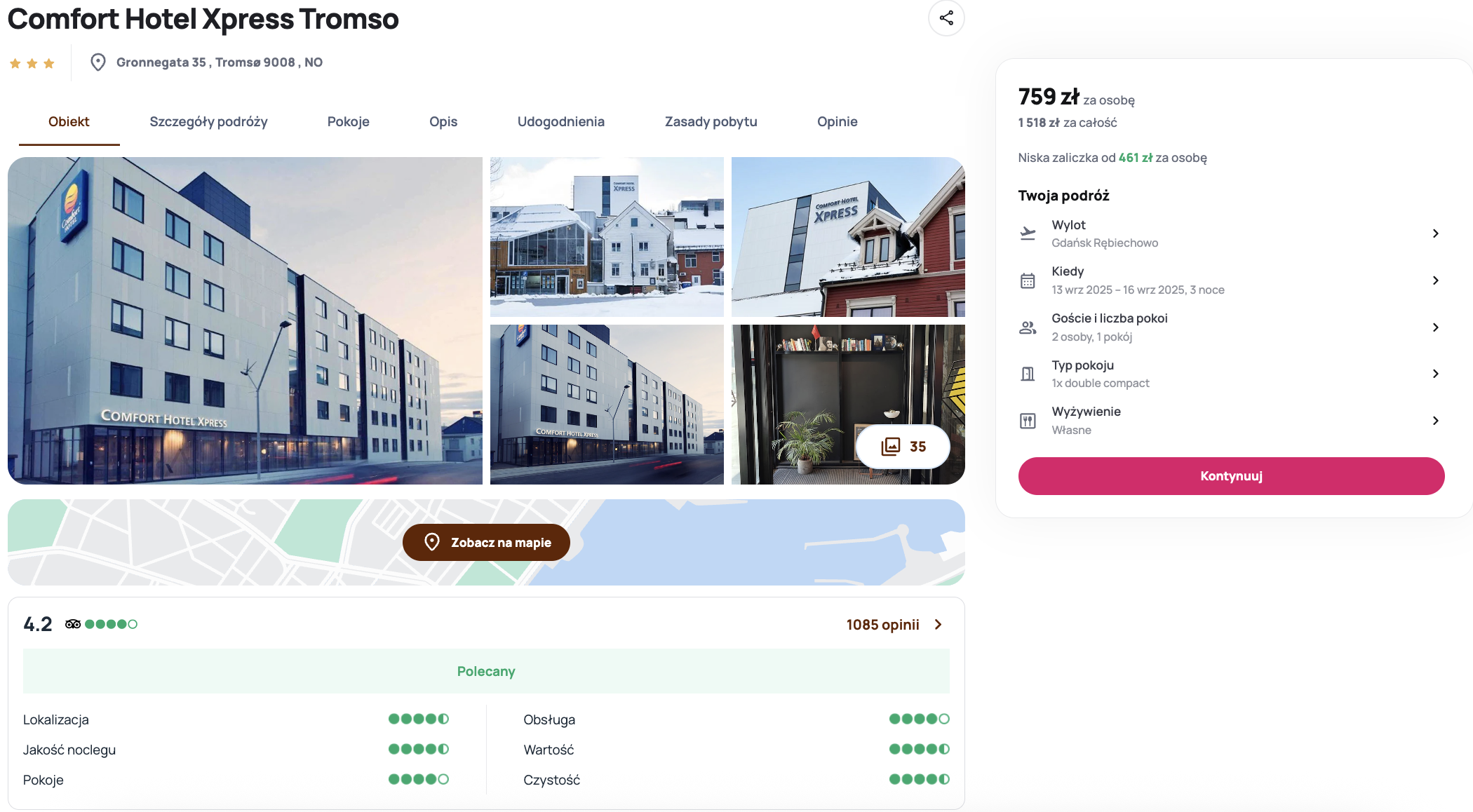1473x812 pixels.
Task: Click the calendar icon next to Kiedy
Action: 1028,280
